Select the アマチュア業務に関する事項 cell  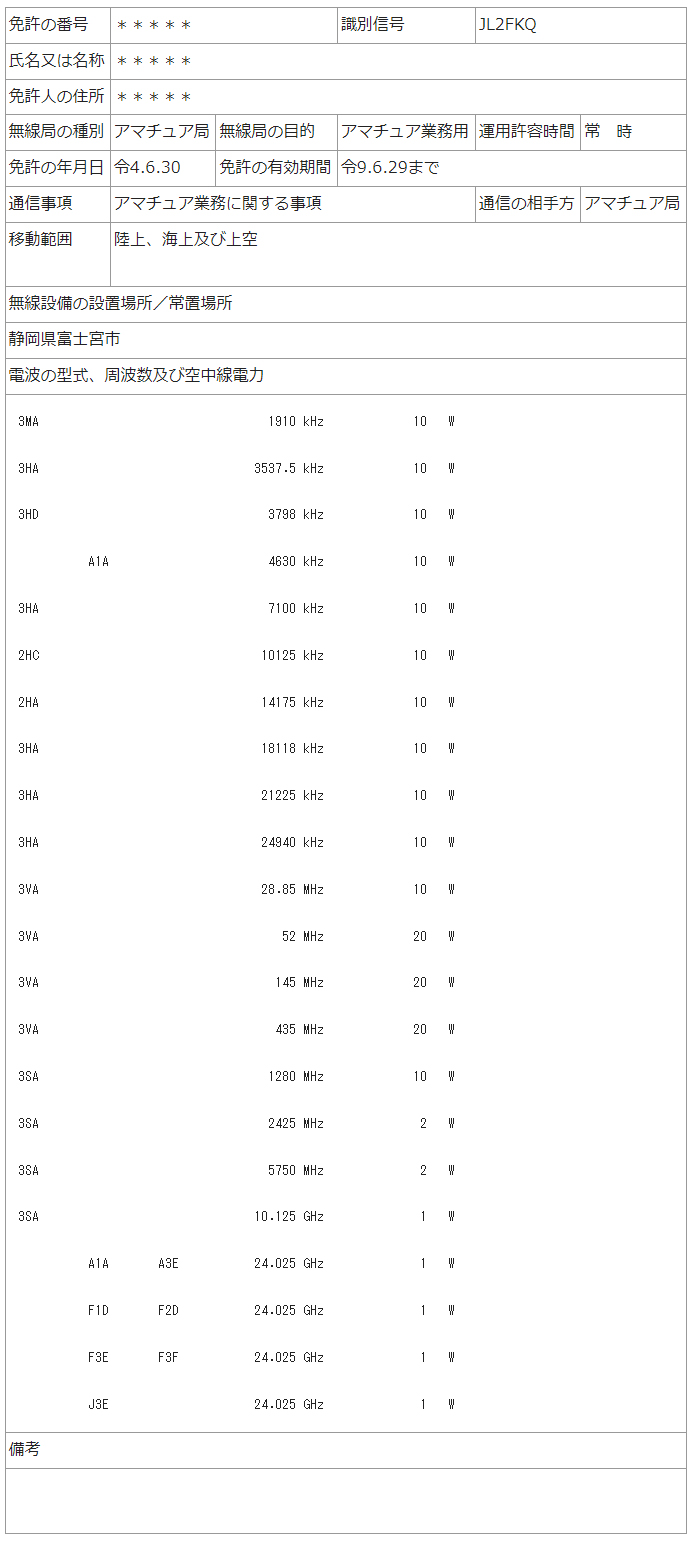coord(218,203)
